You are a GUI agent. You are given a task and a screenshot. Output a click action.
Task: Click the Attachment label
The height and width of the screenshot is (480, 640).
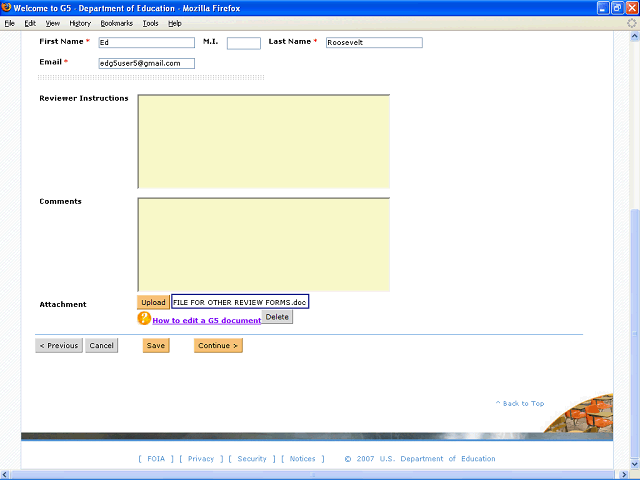click(63, 304)
